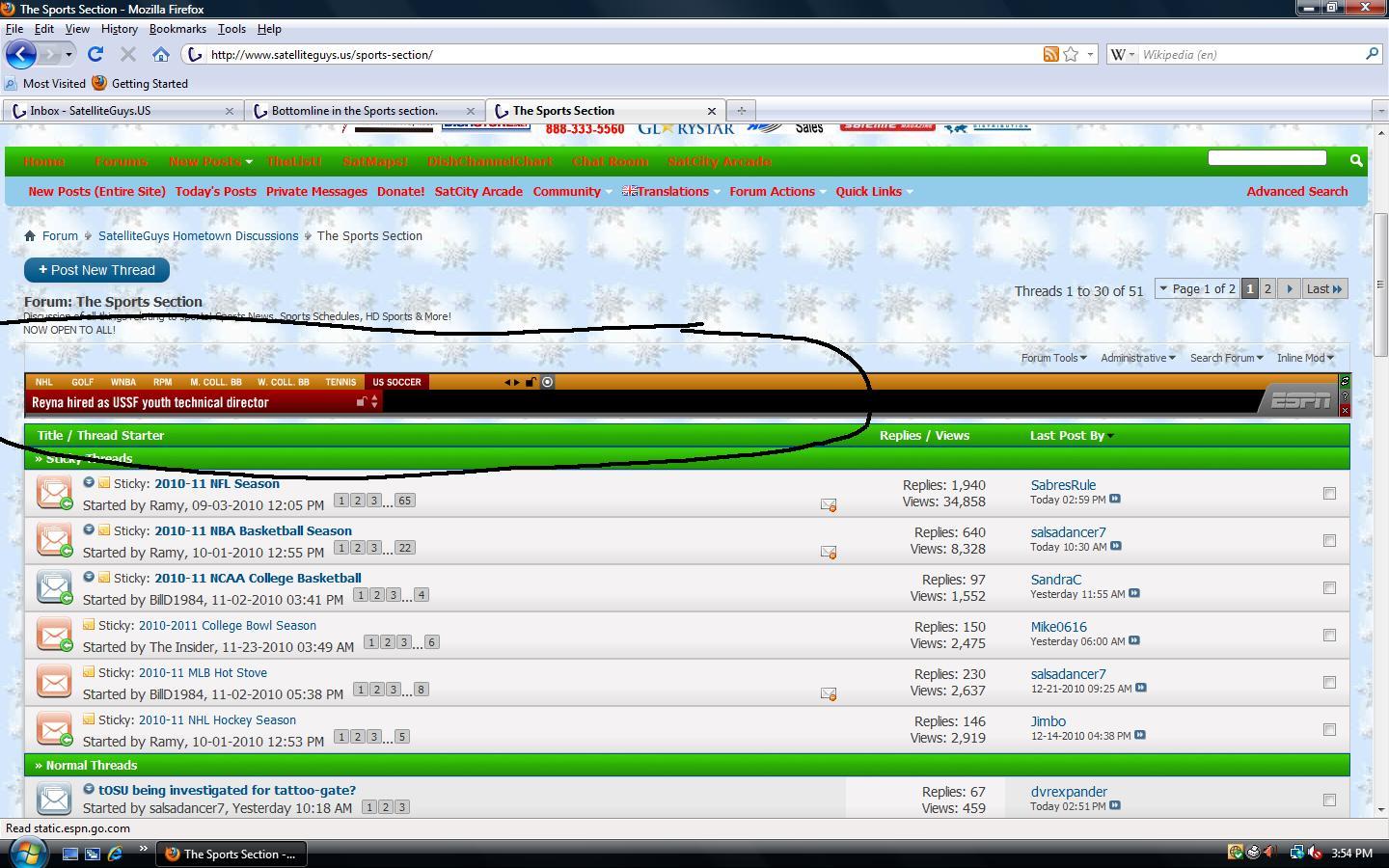The width and height of the screenshot is (1389, 868).
Task: Switch to Bottomline in the Sports section tab
Action: pyautogui.click(x=365, y=110)
